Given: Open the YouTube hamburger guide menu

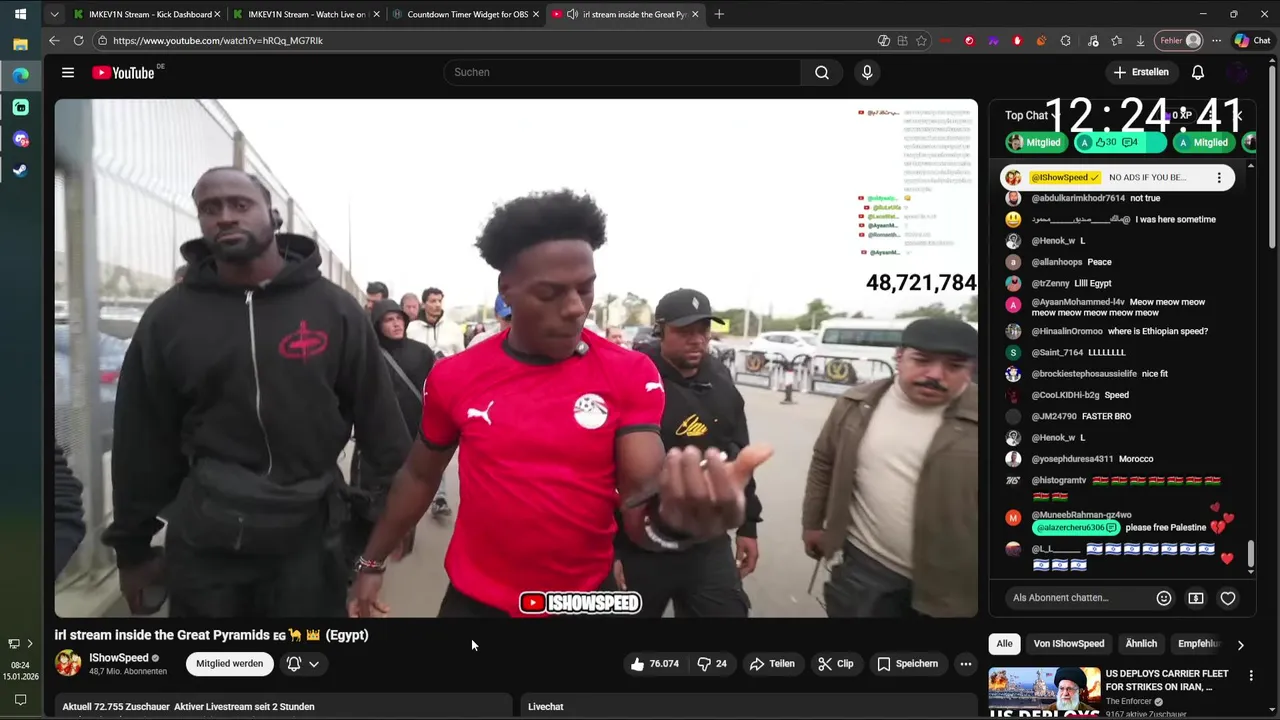Looking at the screenshot, I should click(x=68, y=72).
